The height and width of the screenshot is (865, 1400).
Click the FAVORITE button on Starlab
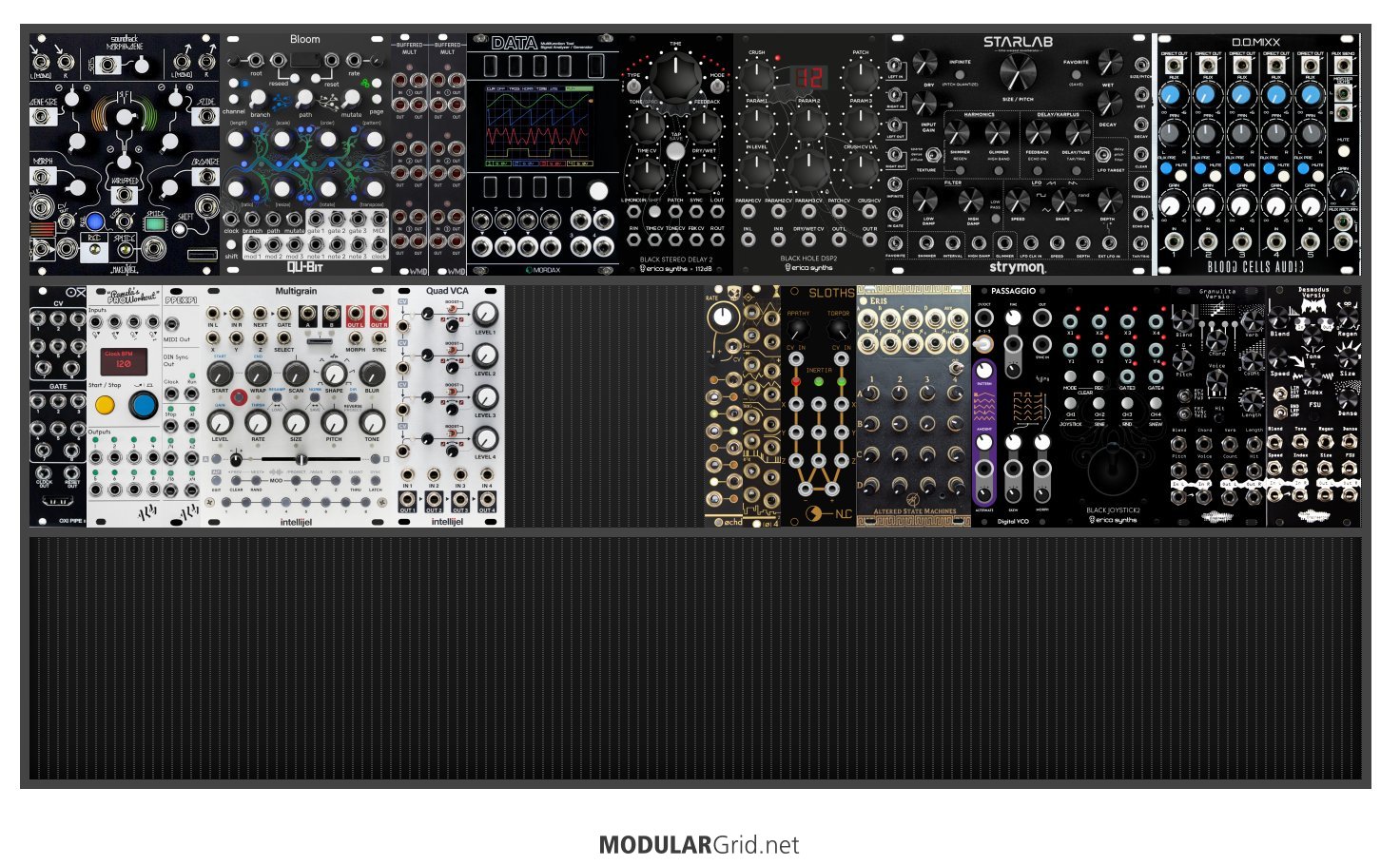(1077, 73)
